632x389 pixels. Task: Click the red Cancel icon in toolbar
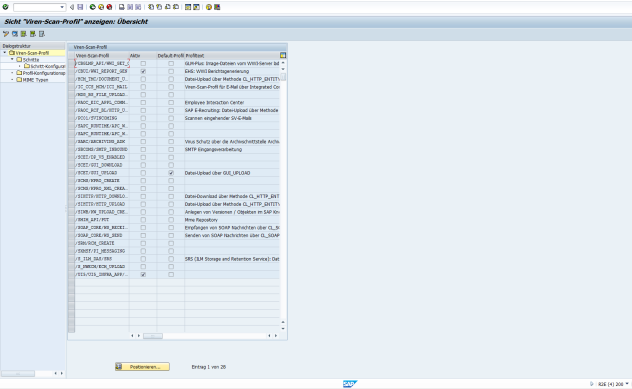[109, 7]
